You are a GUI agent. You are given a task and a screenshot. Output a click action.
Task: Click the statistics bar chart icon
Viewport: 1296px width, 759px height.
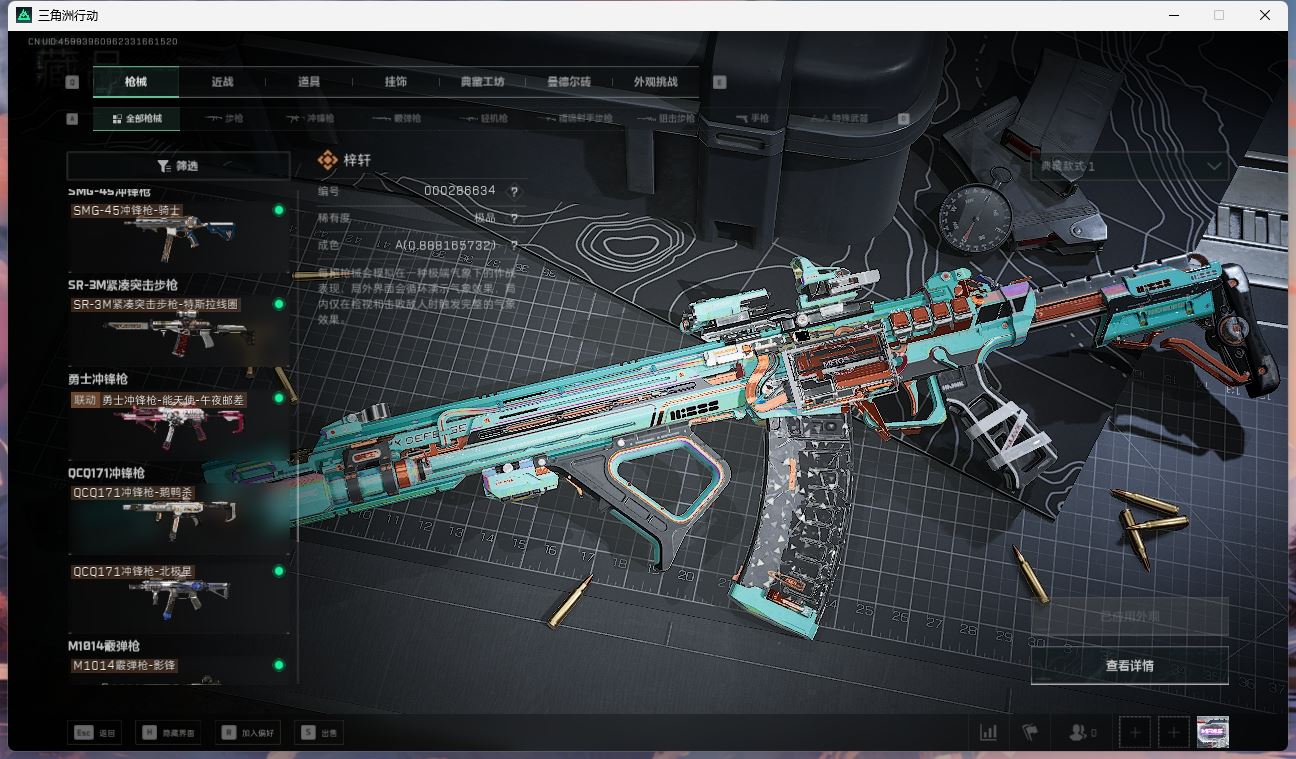pyautogui.click(x=988, y=733)
